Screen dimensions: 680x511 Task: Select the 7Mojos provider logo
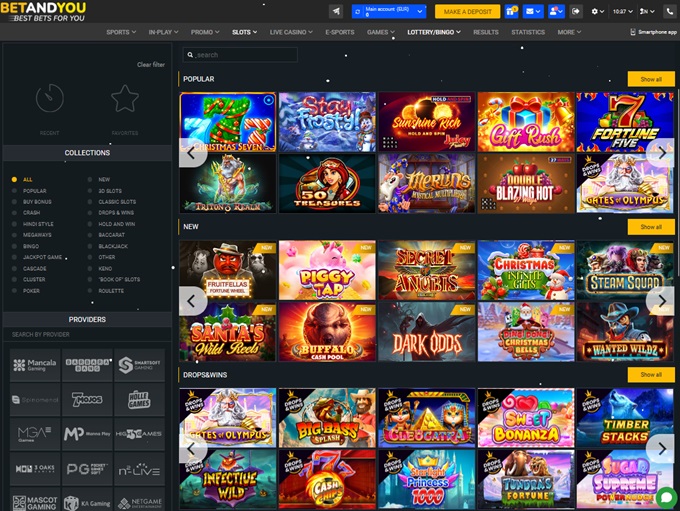click(87, 399)
